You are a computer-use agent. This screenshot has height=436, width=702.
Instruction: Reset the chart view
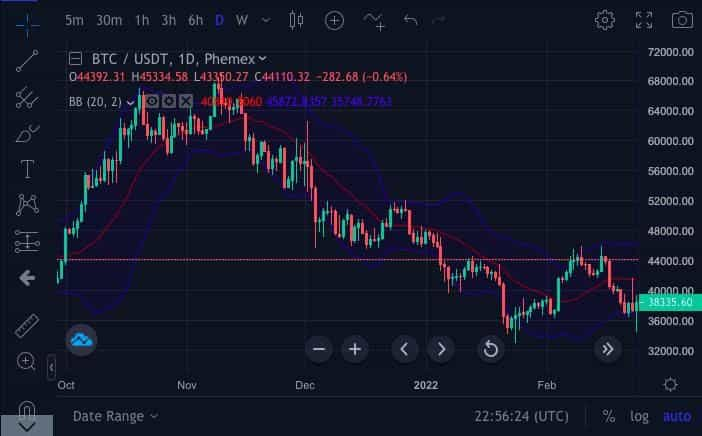(490, 349)
